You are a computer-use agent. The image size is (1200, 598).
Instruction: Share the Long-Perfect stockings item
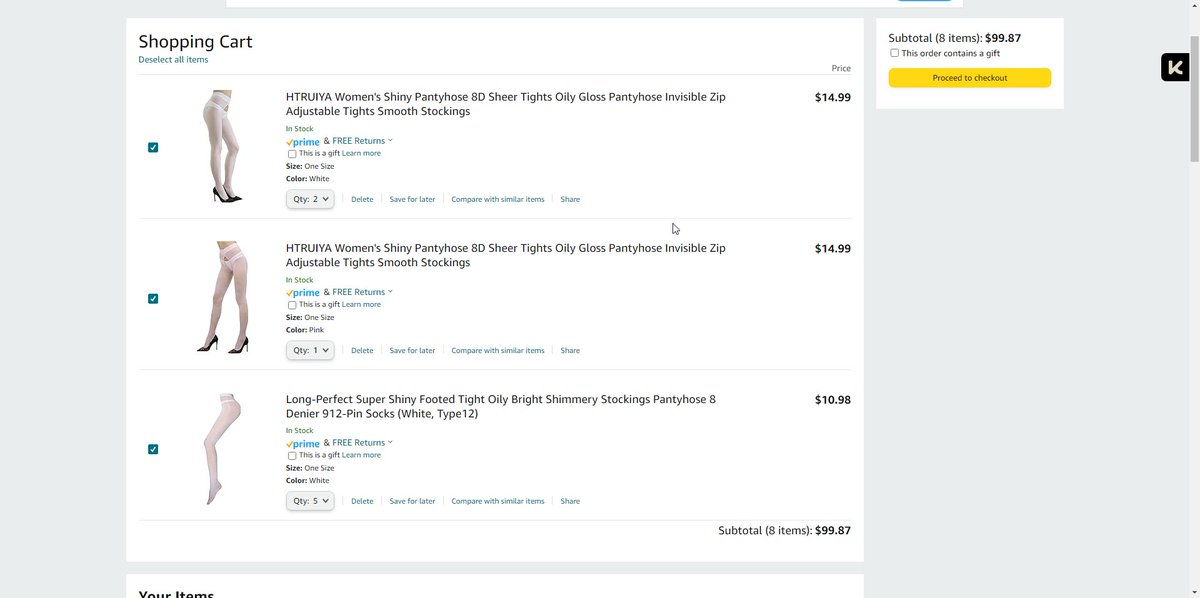point(570,501)
